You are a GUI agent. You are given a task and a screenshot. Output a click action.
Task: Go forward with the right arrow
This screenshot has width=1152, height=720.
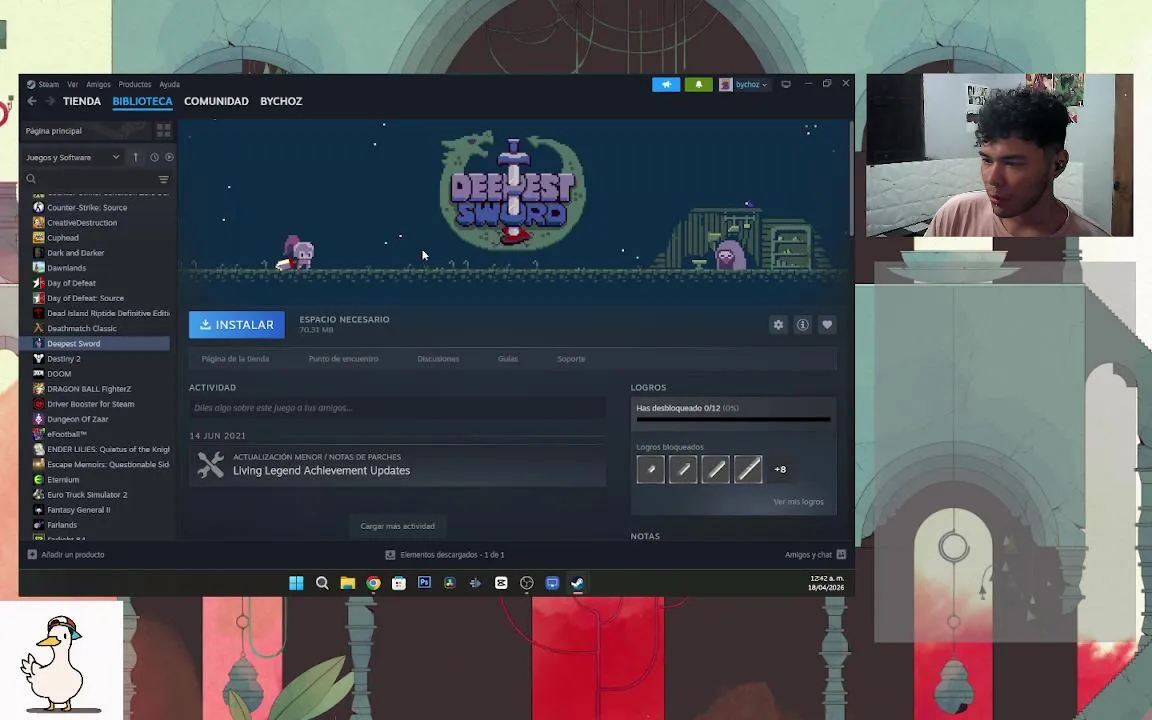coord(50,101)
